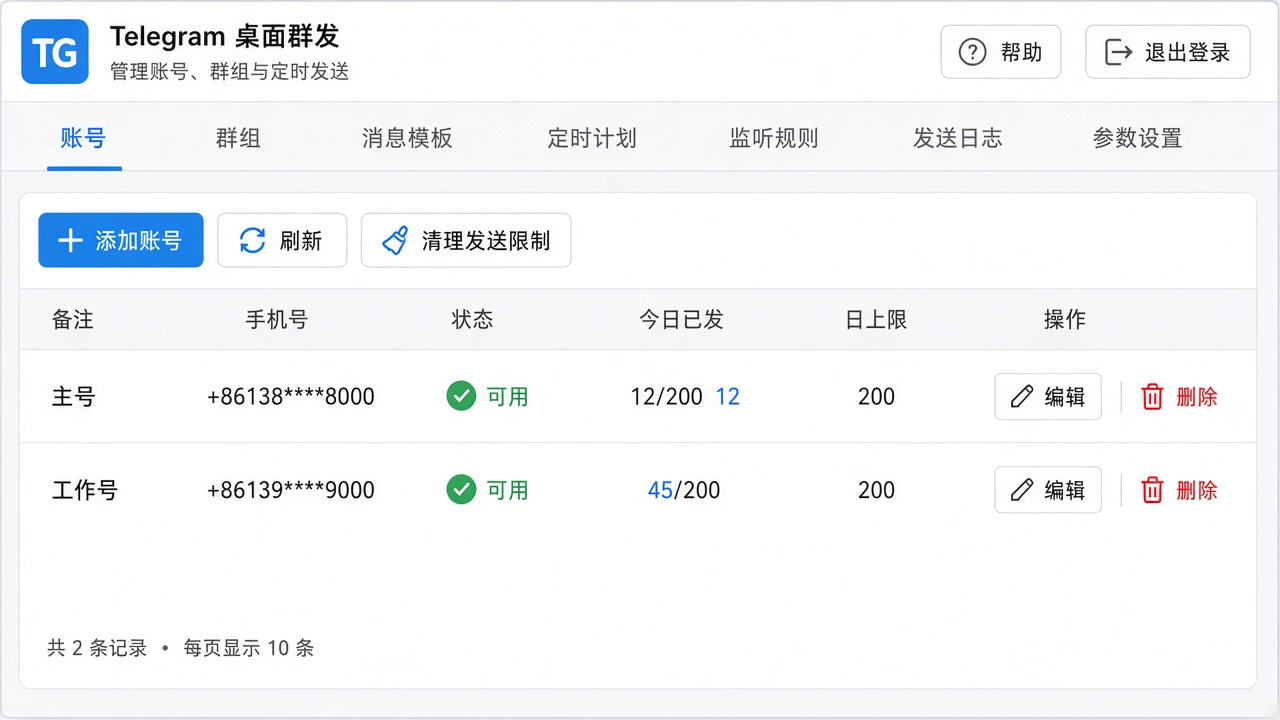Click the 200 daily limit for 主号
The height and width of the screenshot is (720, 1280).
pyautogui.click(x=876, y=397)
